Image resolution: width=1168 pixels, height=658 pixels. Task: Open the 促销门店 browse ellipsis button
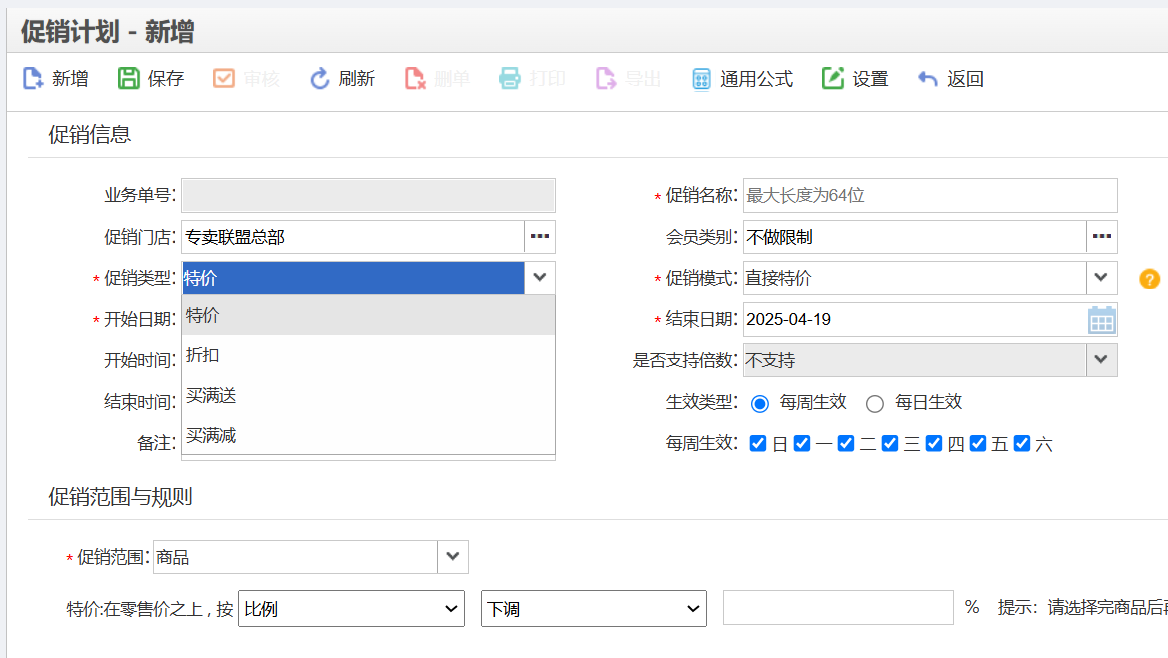point(540,237)
